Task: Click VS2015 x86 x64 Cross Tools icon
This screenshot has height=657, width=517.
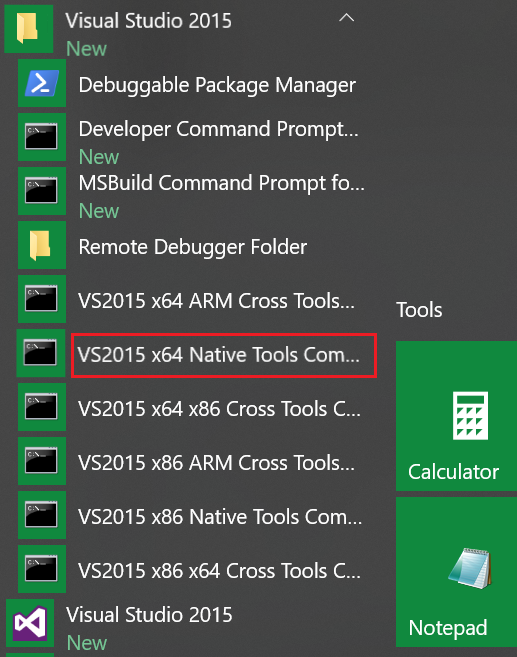Action: [42, 569]
